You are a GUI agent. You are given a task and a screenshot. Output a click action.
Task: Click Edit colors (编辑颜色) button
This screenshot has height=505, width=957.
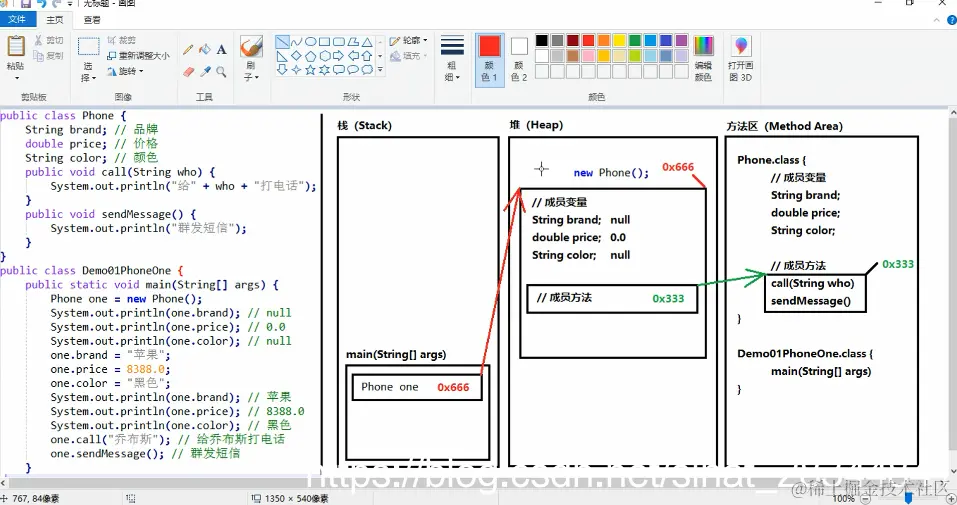pos(703,59)
